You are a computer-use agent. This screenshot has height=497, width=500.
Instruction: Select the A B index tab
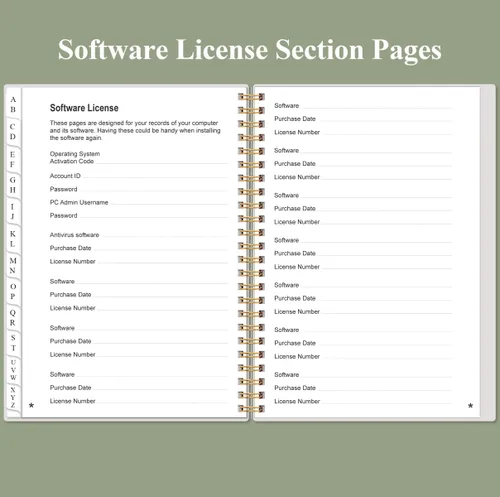pos(13,104)
